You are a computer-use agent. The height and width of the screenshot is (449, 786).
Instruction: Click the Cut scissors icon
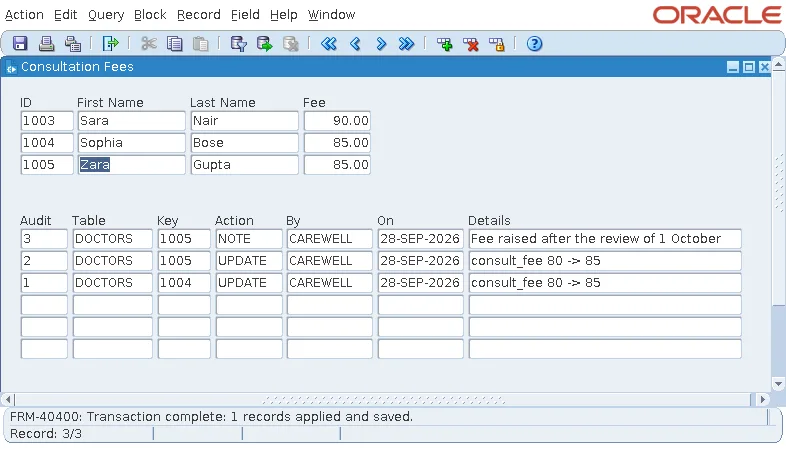pos(148,44)
